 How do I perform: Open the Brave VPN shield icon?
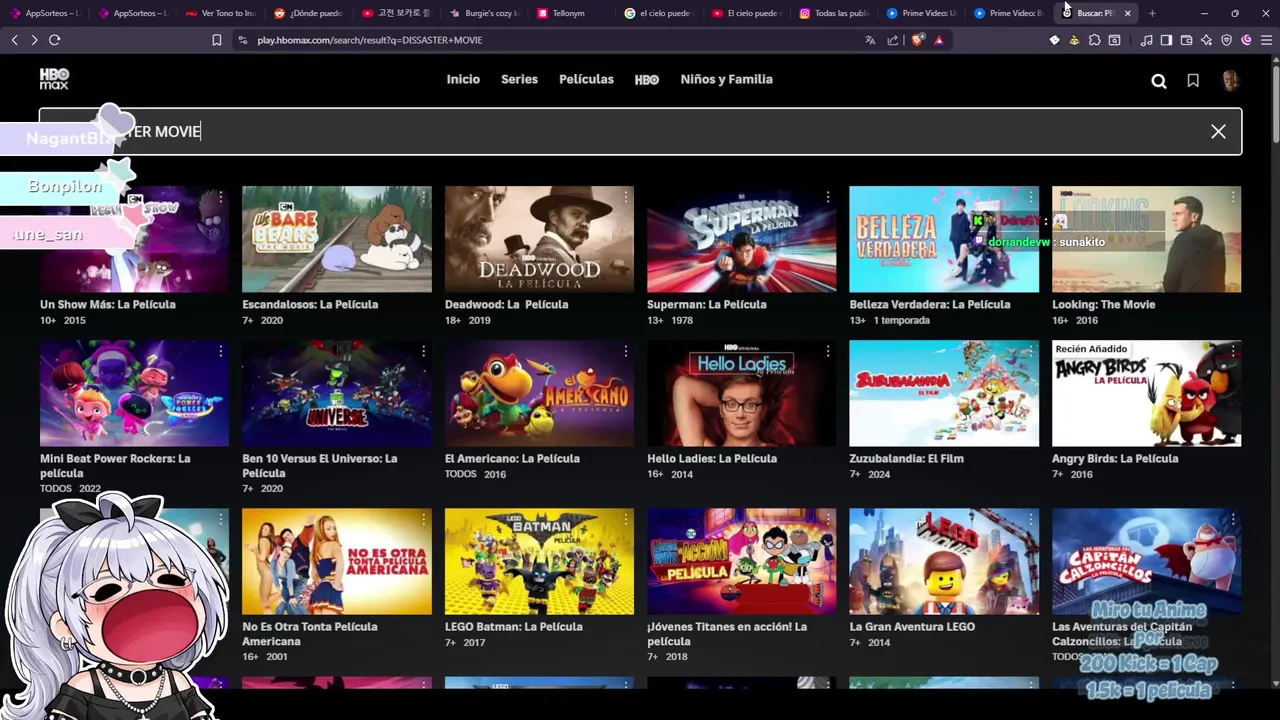pos(1226,40)
